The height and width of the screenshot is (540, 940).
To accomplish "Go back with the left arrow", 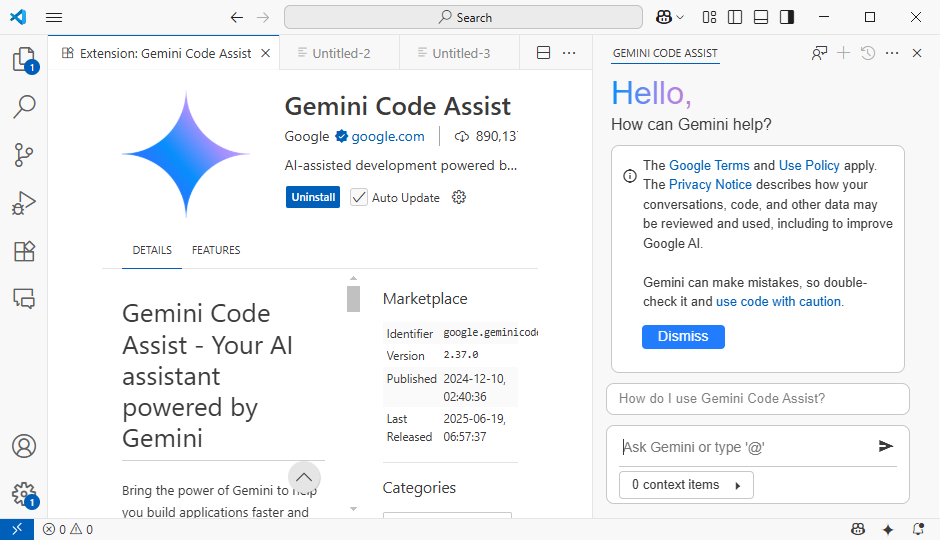I will pyautogui.click(x=237, y=17).
